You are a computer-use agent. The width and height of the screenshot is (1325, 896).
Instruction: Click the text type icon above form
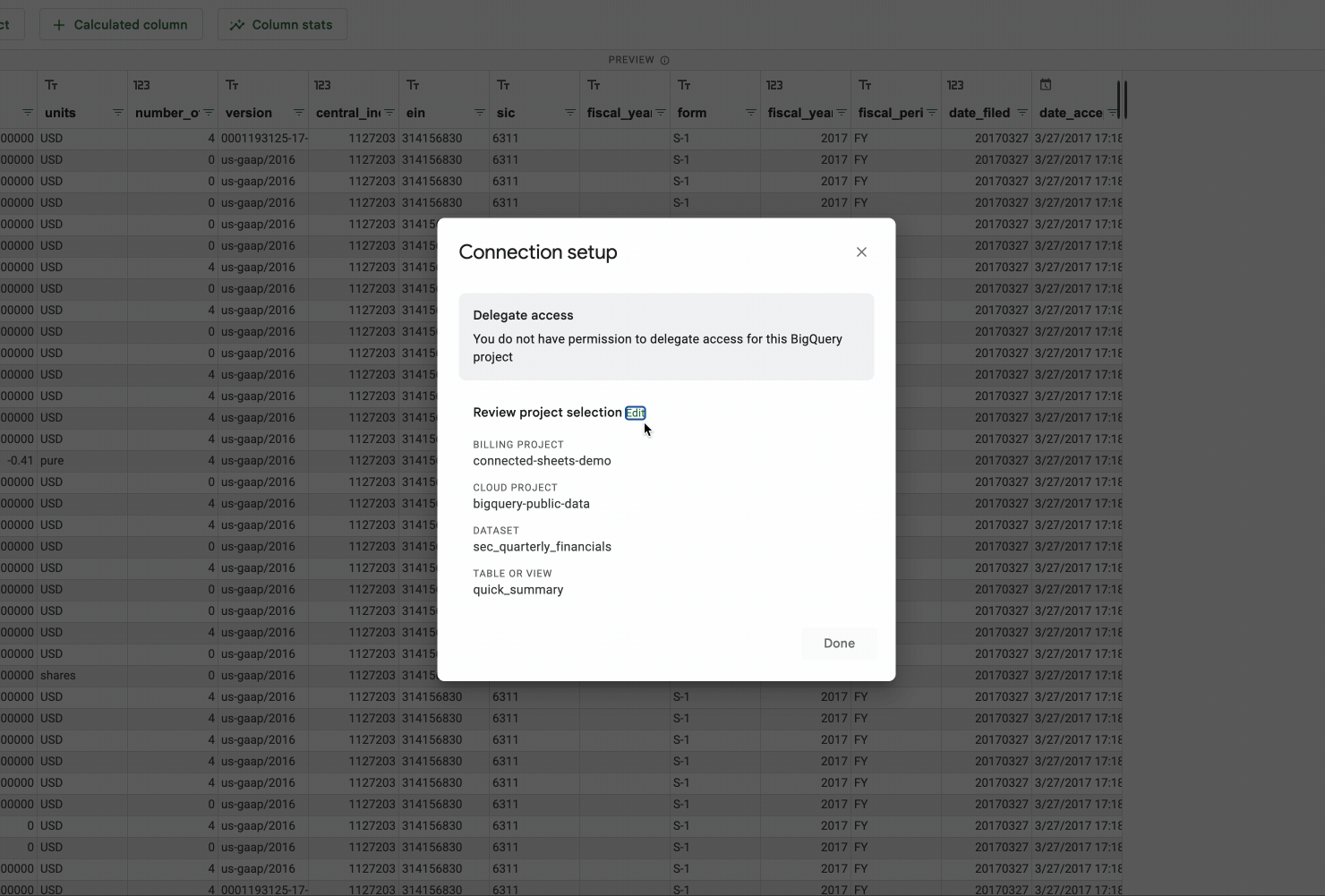click(684, 85)
